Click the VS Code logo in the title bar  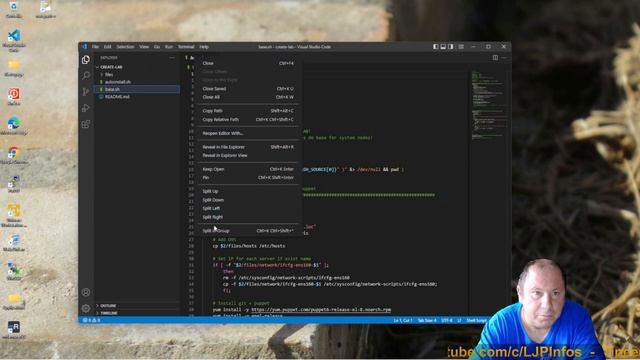tap(84, 47)
